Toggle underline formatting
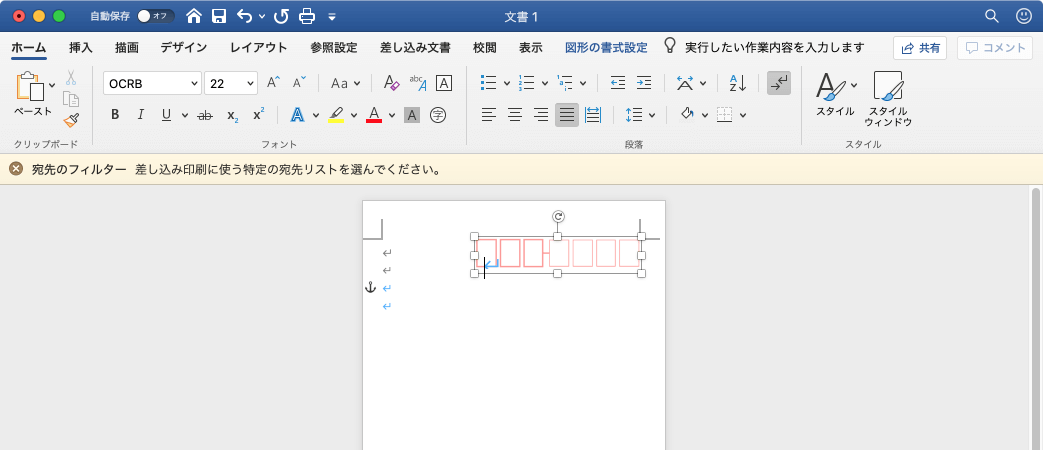Viewport: 1043px width, 450px height. point(166,115)
